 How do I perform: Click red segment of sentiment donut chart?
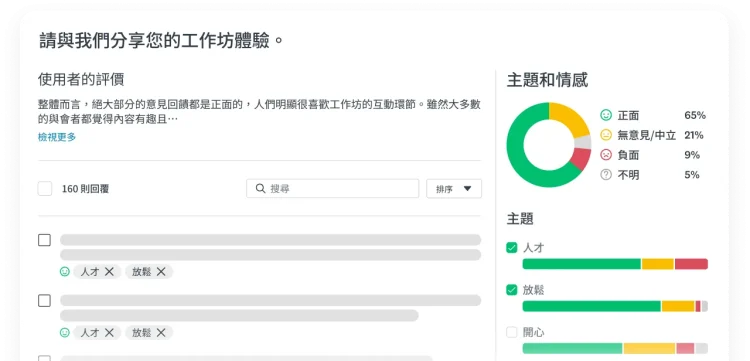click(x=580, y=158)
